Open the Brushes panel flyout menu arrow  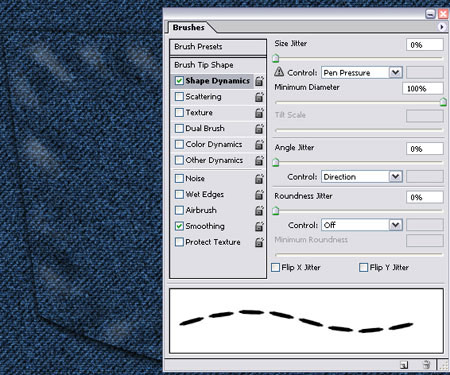point(442,27)
